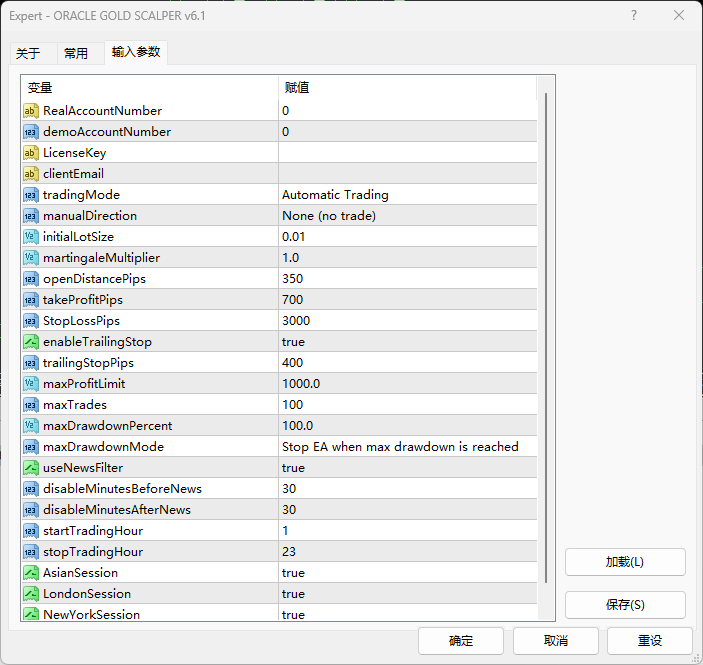
Task: Click the double icon beside maxDrawdownPercent
Action: click(x=30, y=426)
